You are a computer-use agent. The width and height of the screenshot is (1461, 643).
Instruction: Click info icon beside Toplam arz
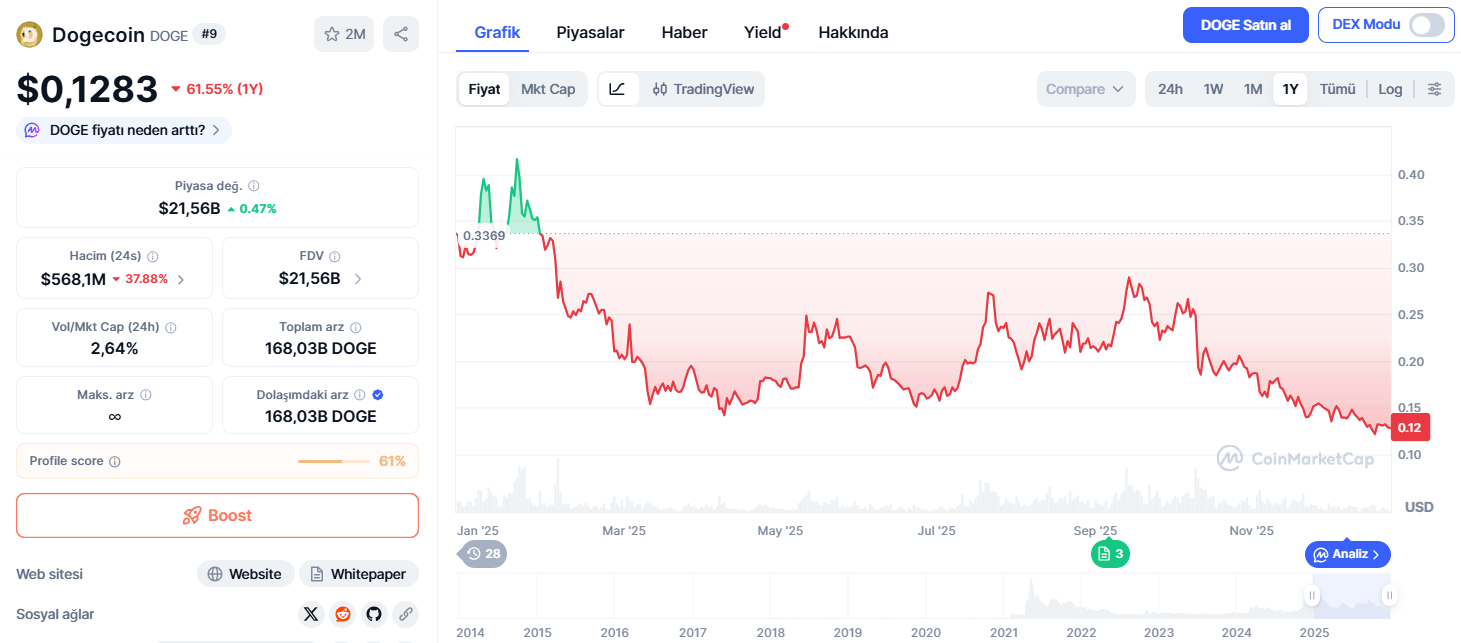[x=356, y=327]
